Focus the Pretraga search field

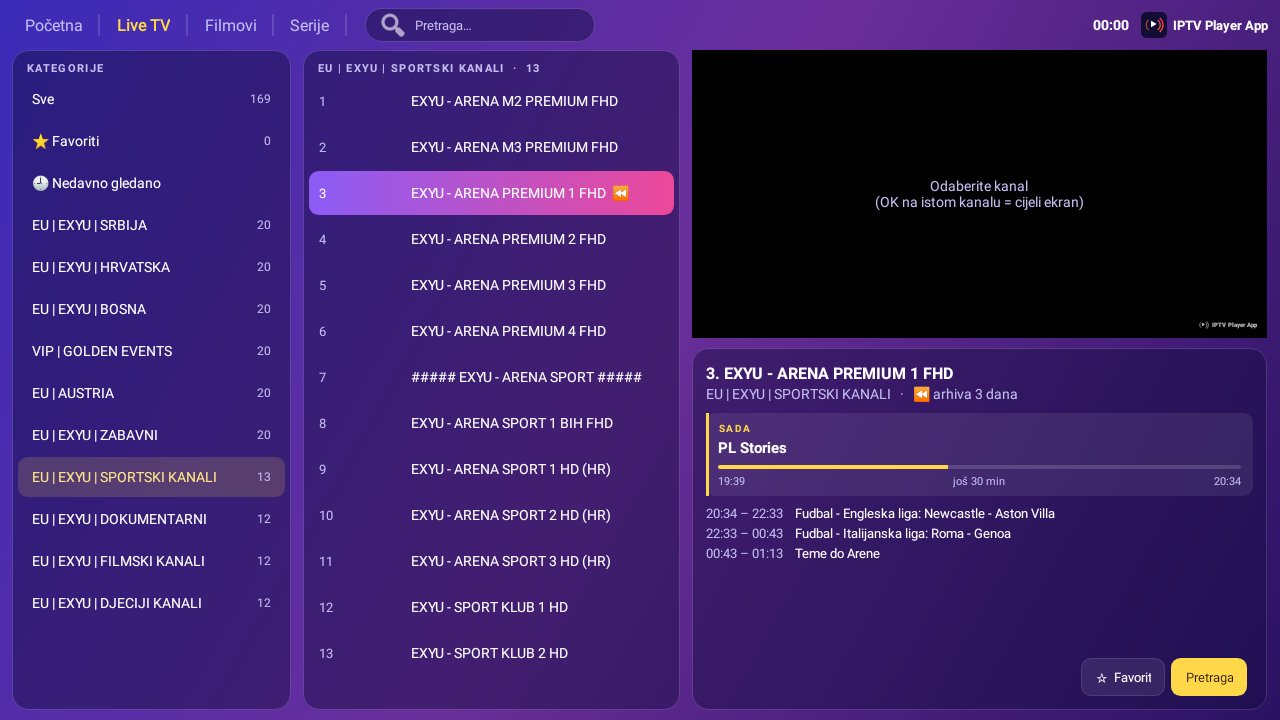480,25
